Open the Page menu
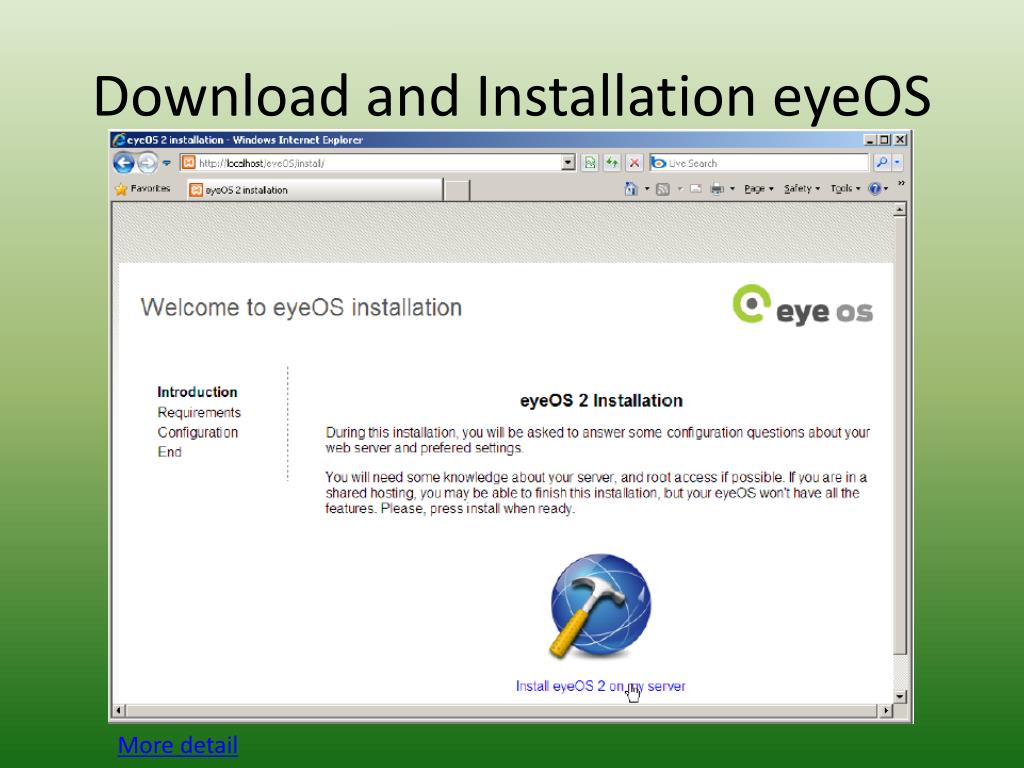Image resolution: width=1024 pixels, height=768 pixels. (758, 189)
